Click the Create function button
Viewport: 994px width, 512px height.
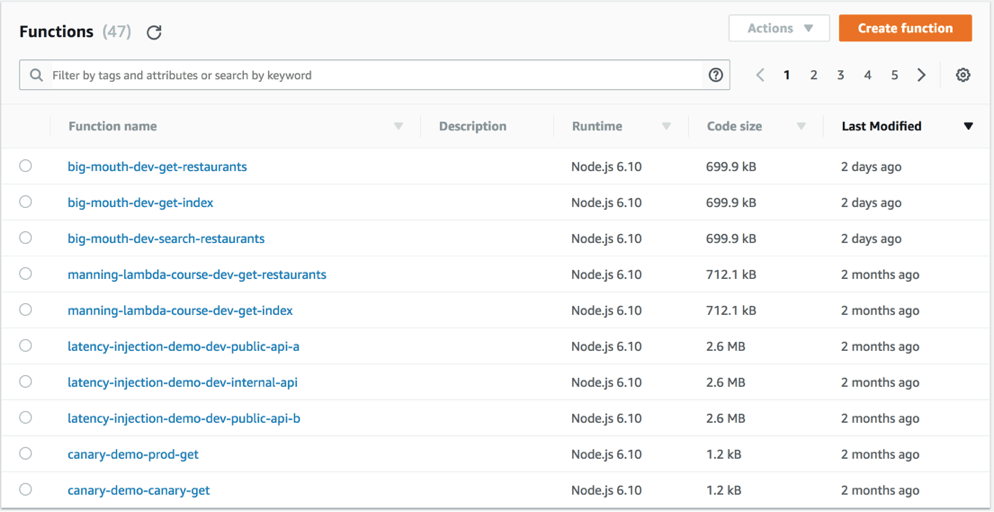(904, 28)
